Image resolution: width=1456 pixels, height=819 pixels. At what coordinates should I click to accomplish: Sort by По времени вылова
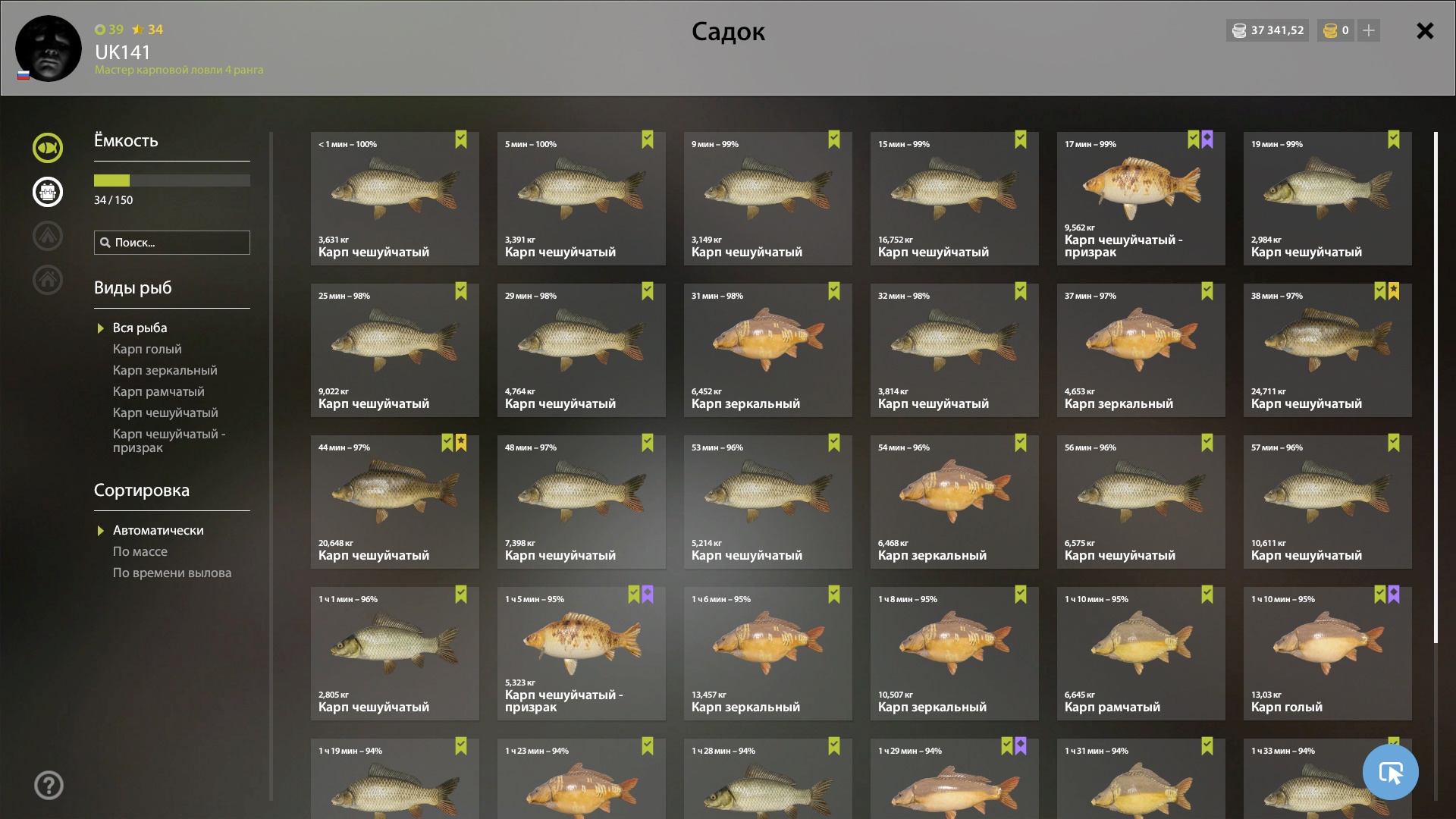[x=172, y=573]
